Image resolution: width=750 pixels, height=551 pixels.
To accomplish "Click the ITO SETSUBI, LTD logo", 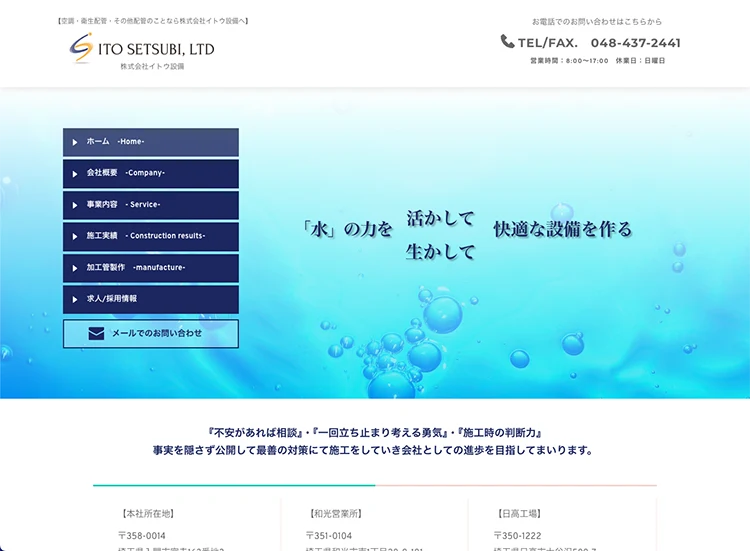I will click(x=142, y=48).
